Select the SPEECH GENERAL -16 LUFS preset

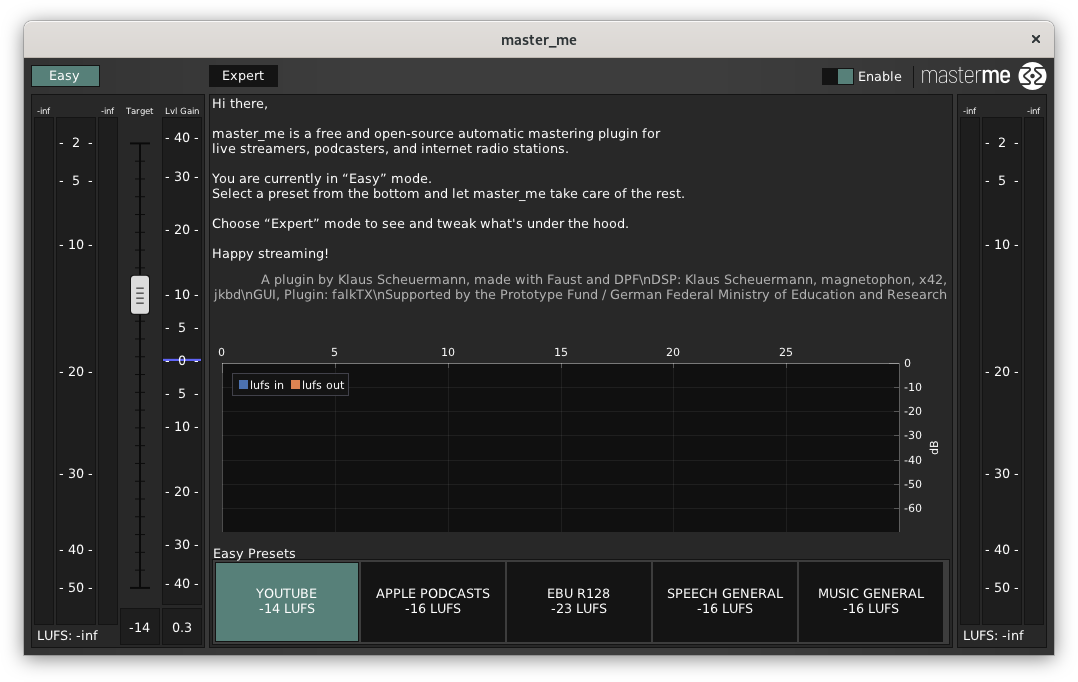coord(724,601)
